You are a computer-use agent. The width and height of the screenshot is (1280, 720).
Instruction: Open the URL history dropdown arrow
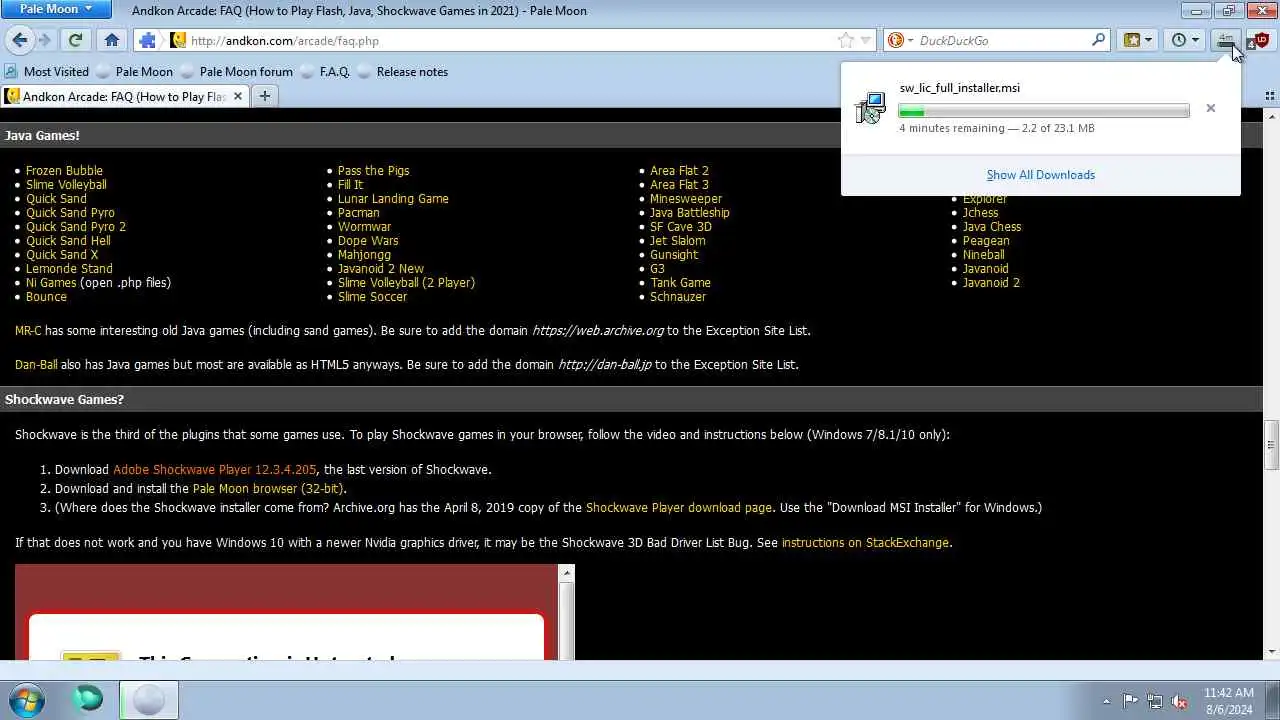(866, 41)
